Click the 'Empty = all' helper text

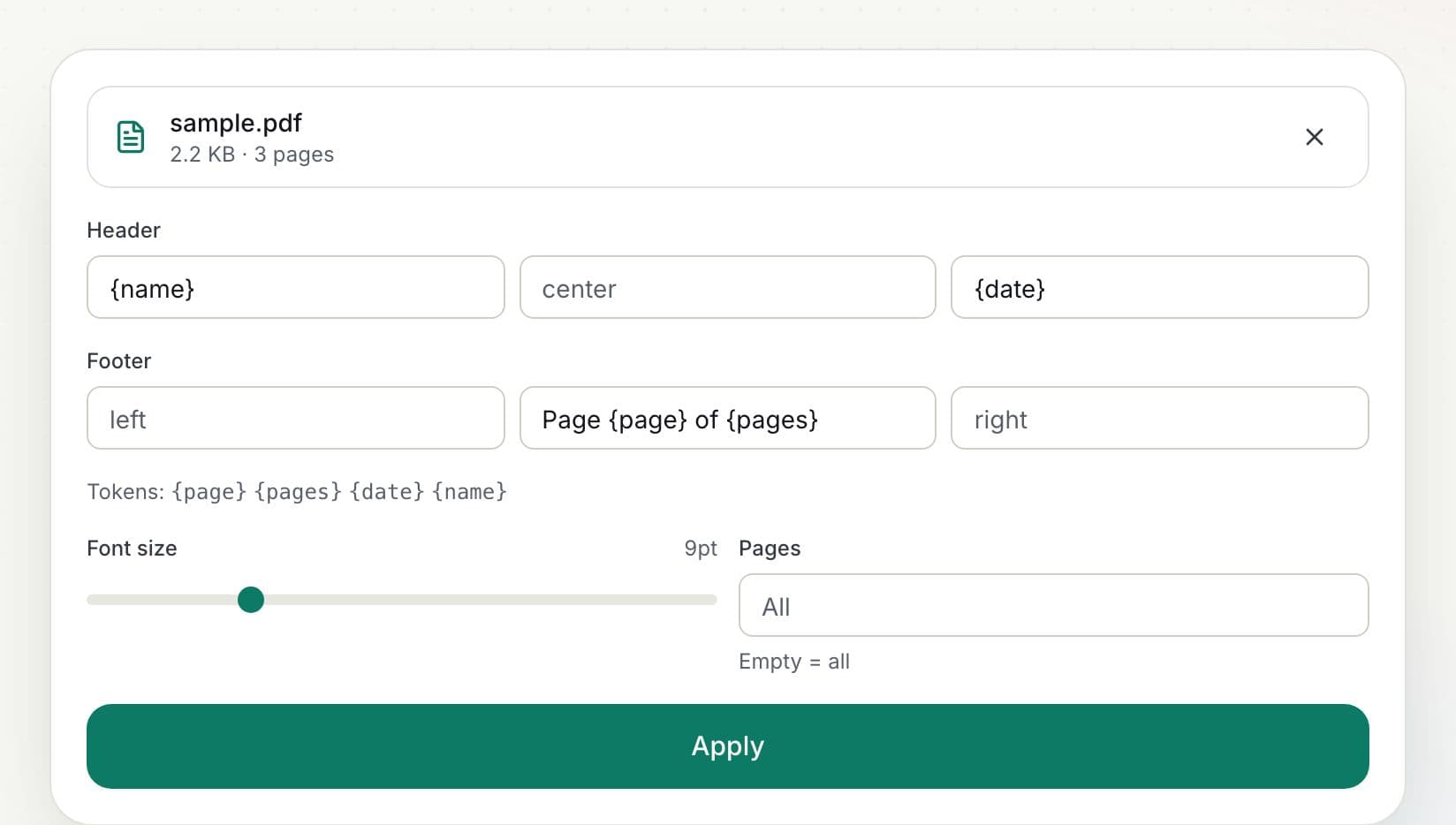tap(794, 662)
